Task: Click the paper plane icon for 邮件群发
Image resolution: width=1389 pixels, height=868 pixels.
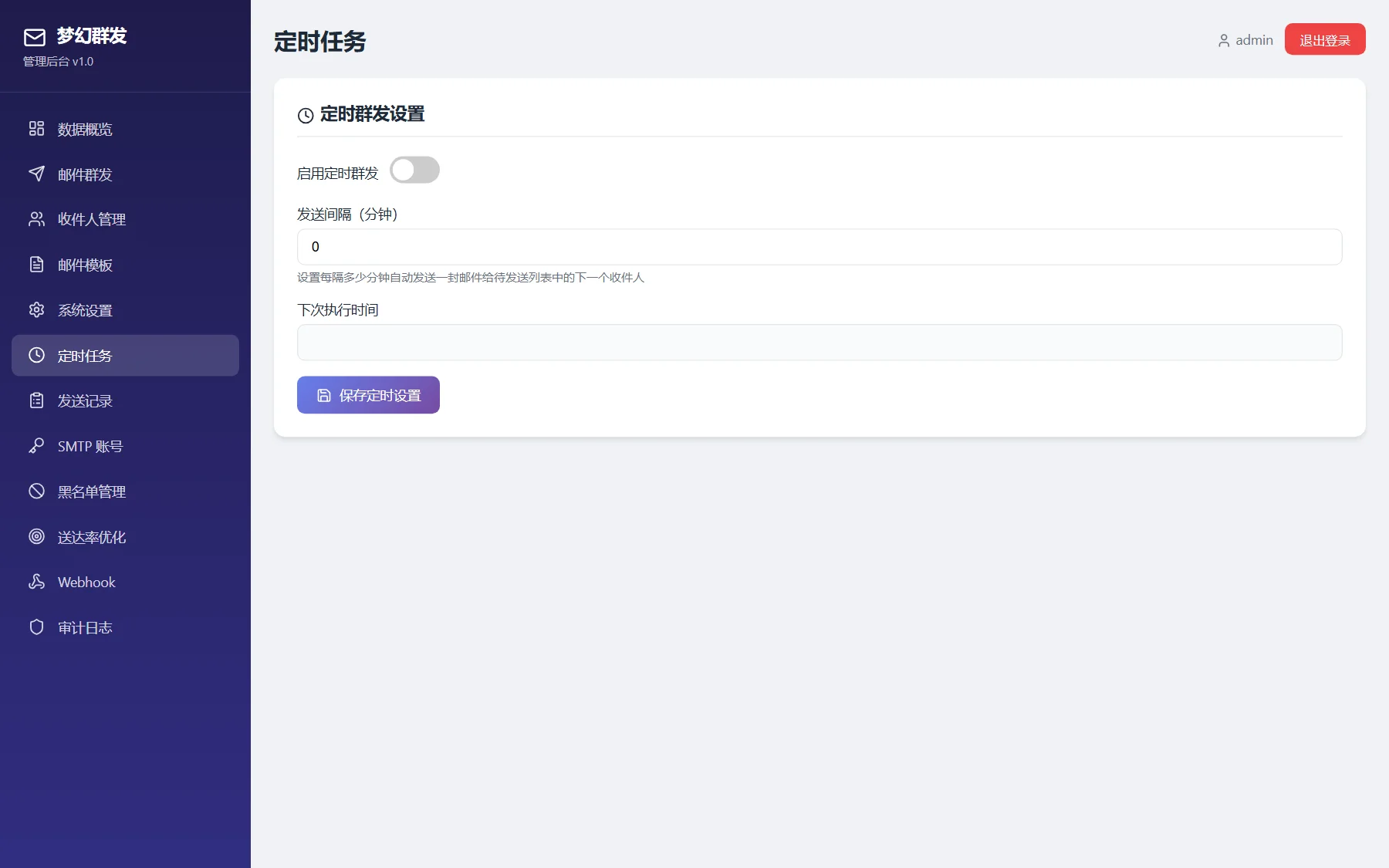Action: click(36, 174)
